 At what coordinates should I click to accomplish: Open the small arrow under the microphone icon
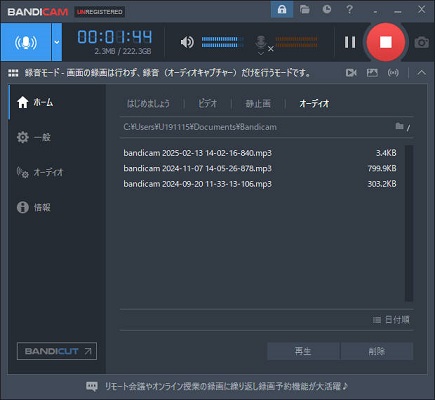click(261, 53)
